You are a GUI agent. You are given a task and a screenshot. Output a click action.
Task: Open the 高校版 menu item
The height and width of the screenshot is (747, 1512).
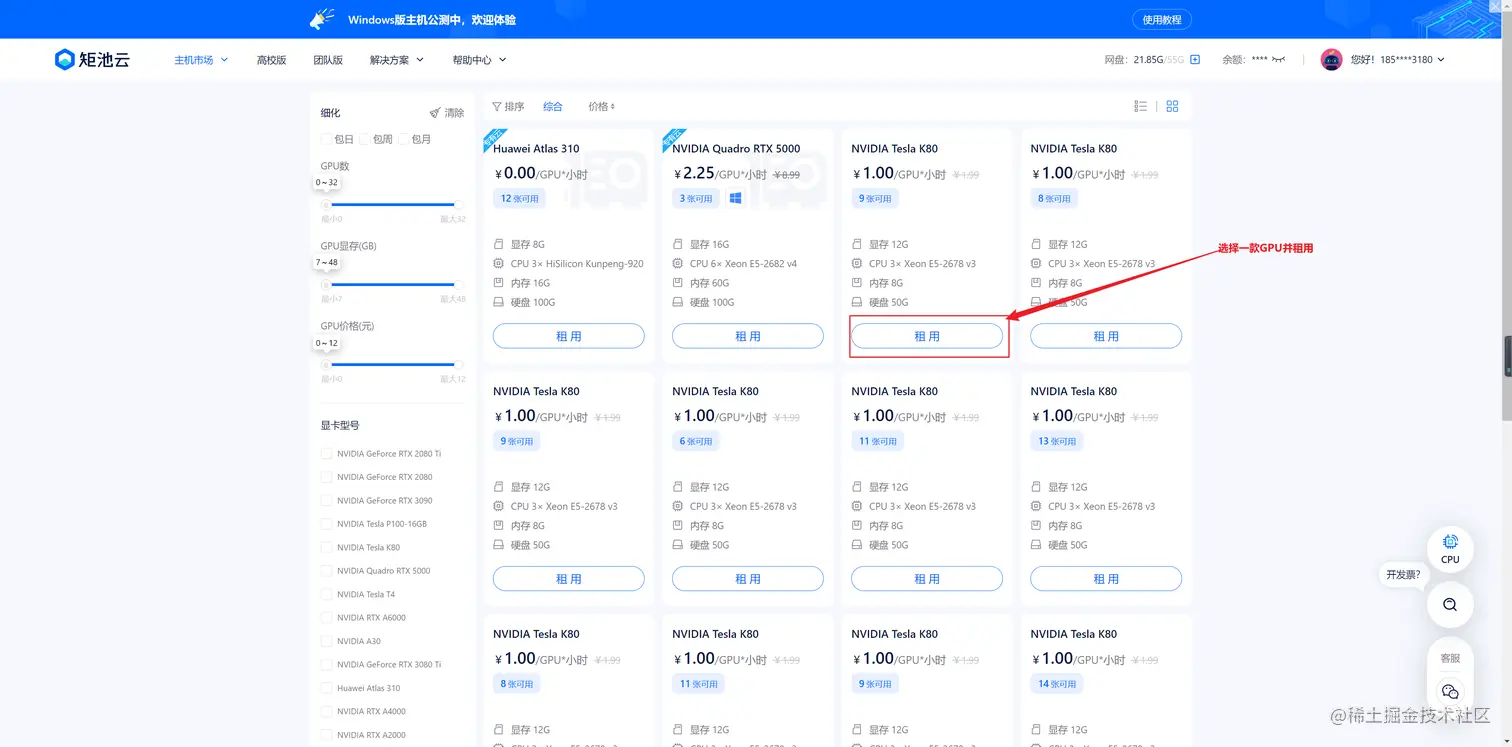coord(271,60)
